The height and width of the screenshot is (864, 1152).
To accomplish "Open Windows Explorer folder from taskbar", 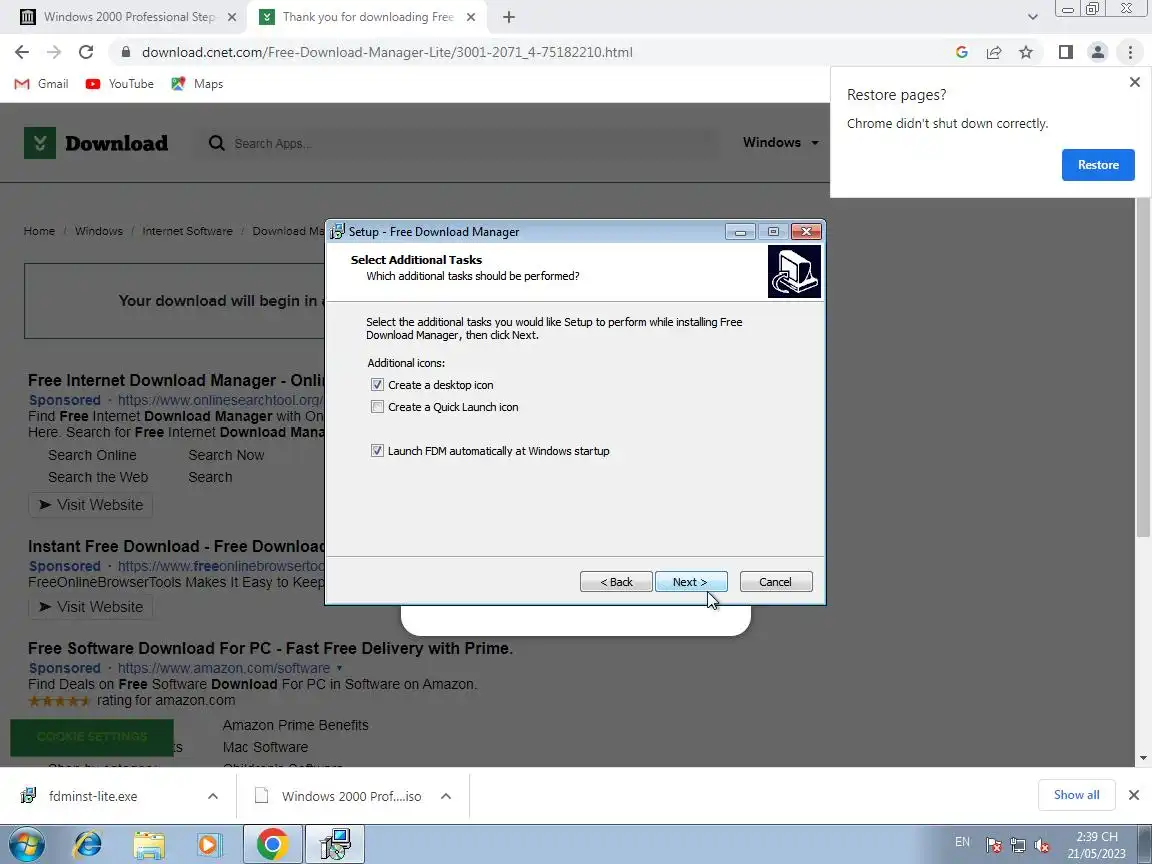I will point(148,845).
